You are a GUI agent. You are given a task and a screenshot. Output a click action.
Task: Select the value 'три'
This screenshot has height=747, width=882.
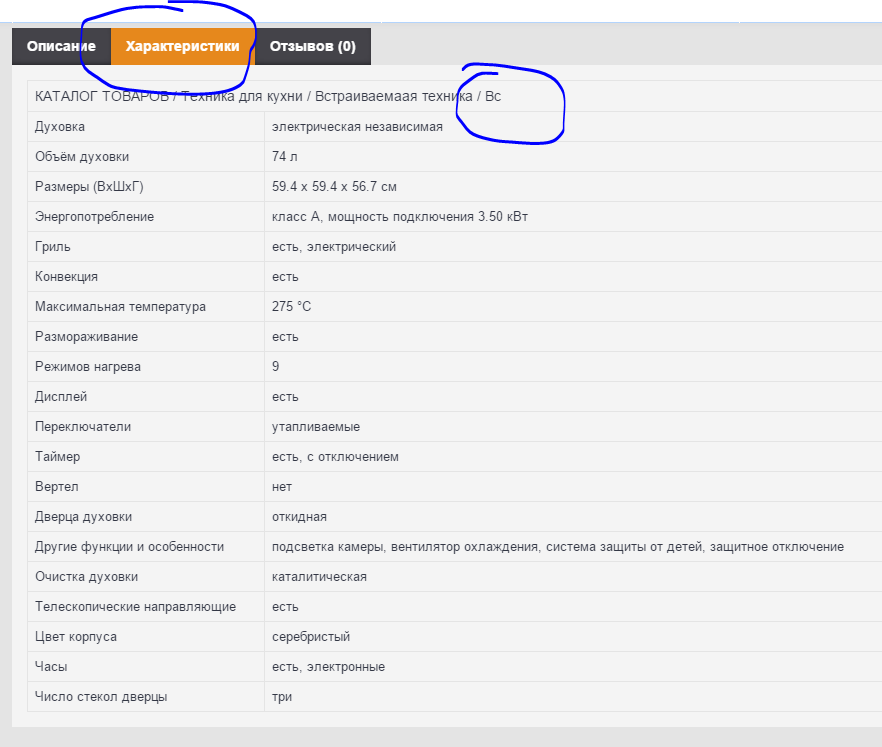tap(282, 696)
